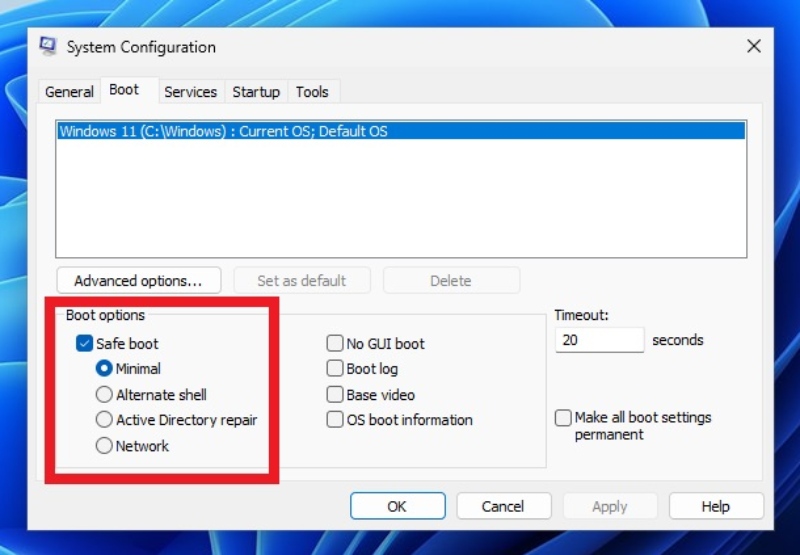Click the Delete button

(451, 281)
